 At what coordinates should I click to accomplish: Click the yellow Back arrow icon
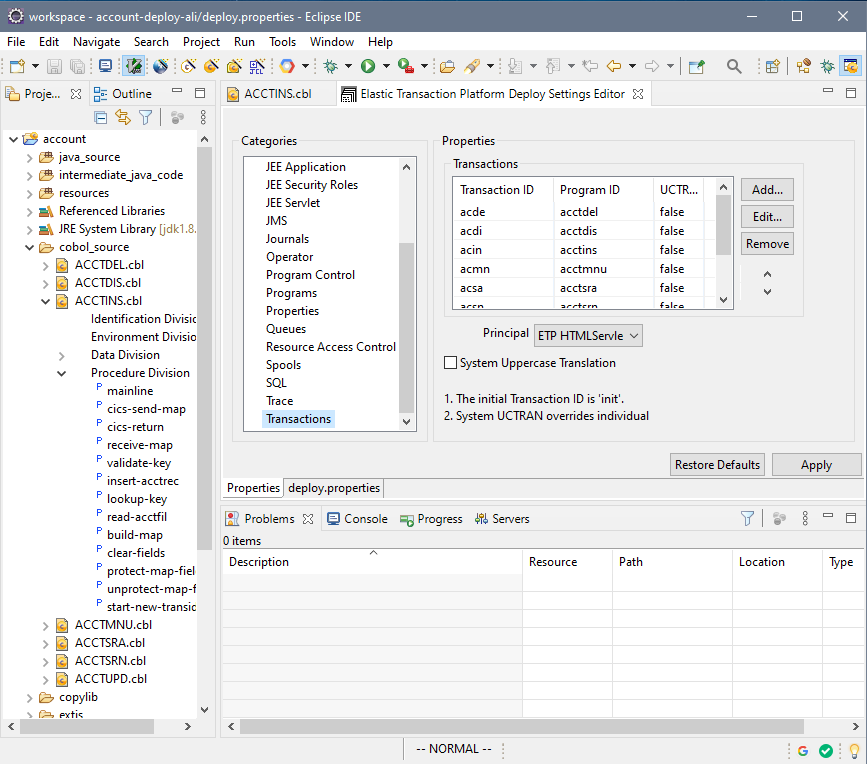614,66
